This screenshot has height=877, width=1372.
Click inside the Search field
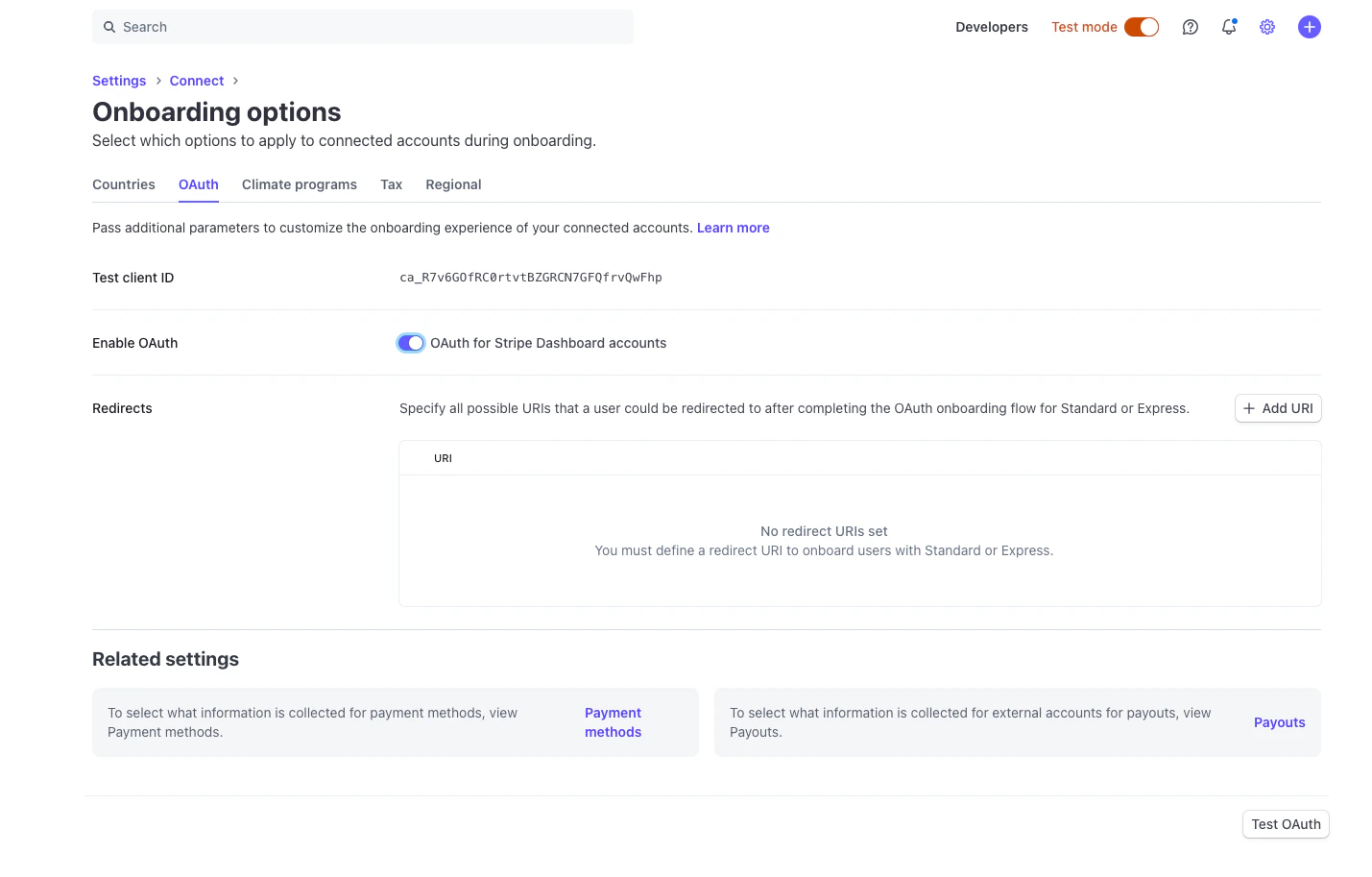(362, 27)
